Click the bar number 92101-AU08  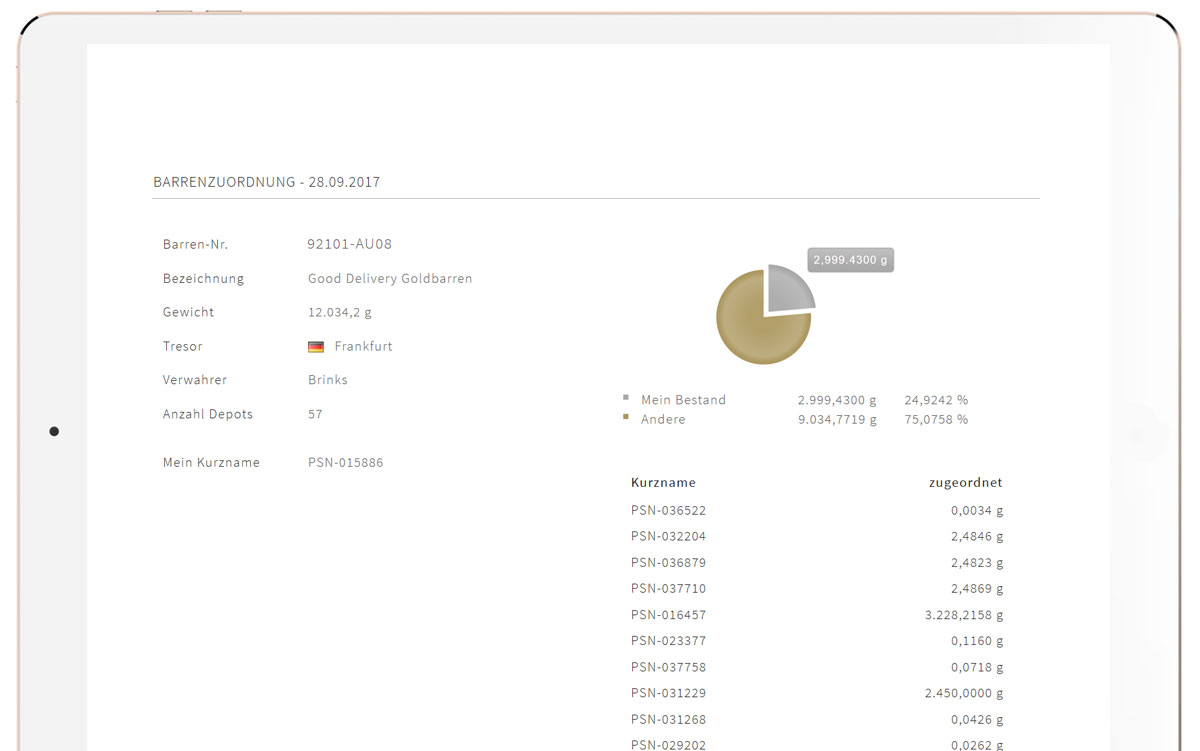click(x=350, y=244)
